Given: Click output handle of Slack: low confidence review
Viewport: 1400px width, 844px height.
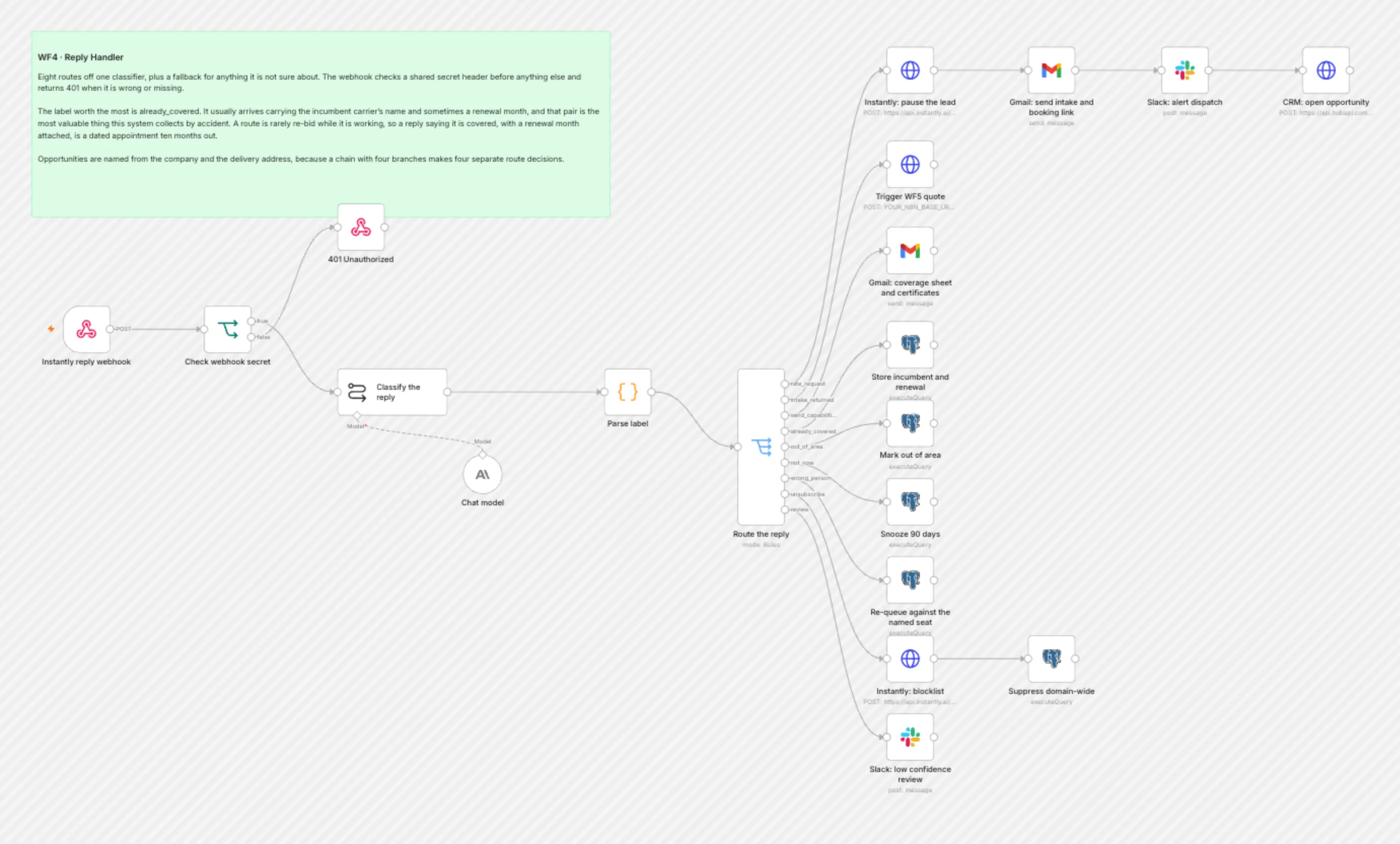Looking at the screenshot, I should click(934, 737).
